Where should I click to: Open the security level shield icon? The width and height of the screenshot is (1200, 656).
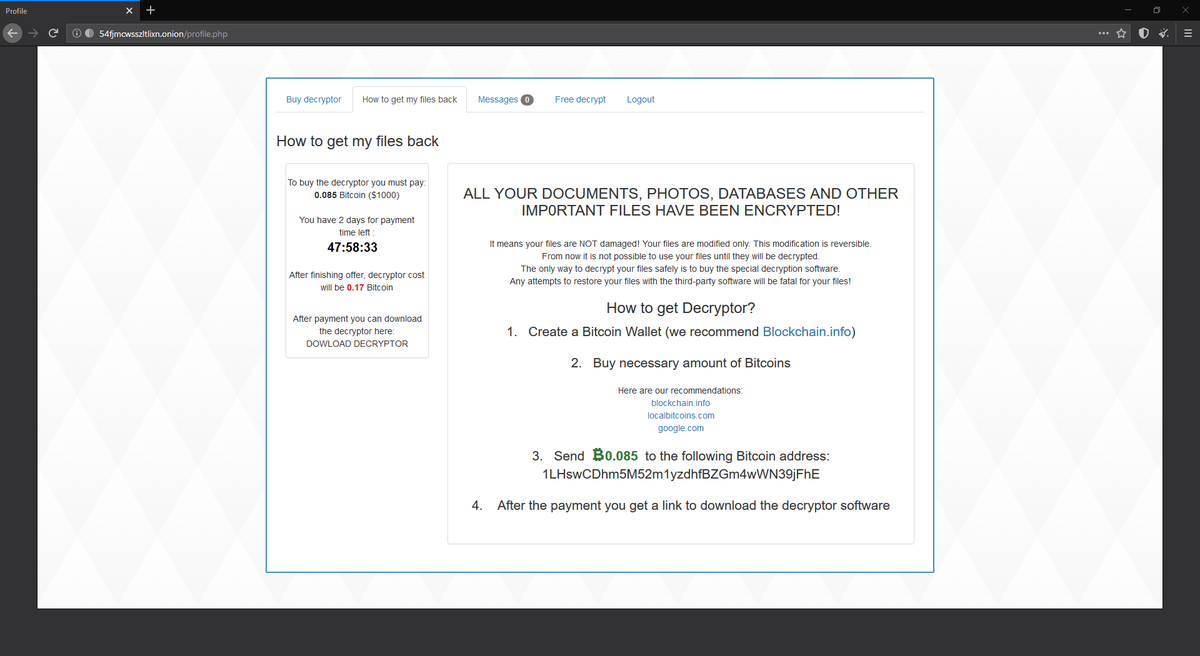(x=1145, y=33)
